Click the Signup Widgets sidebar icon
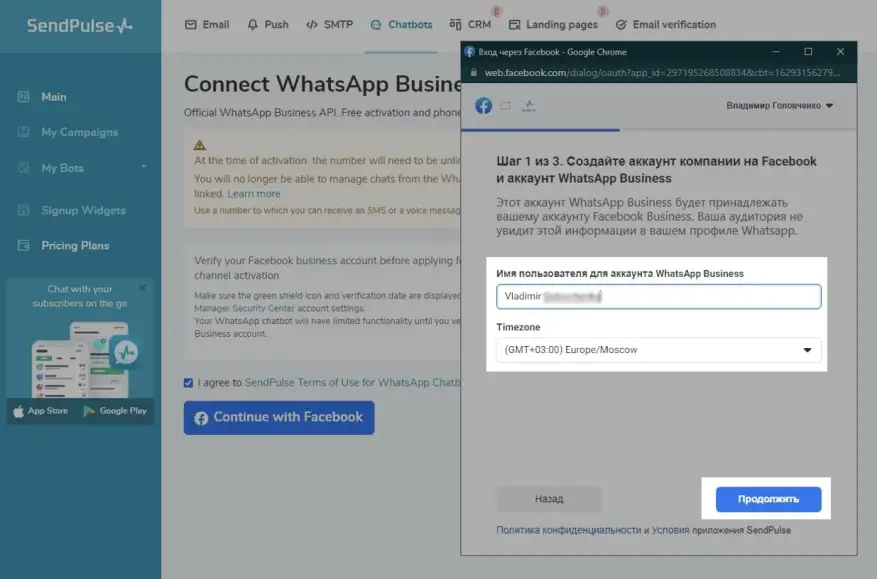This screenshot has height=579, width=877. click(23, 210)
